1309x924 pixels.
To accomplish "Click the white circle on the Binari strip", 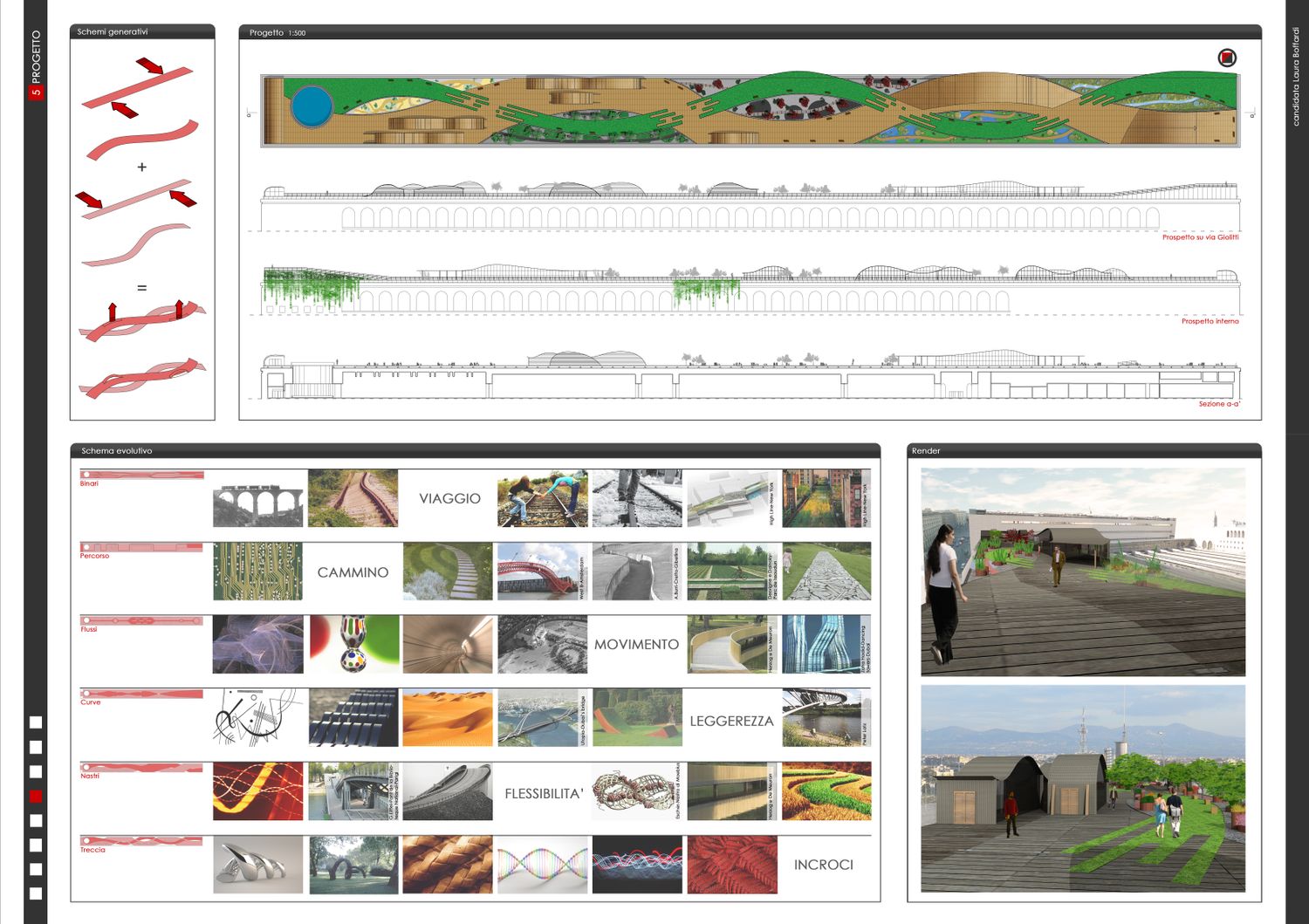I will click(86, 475).
